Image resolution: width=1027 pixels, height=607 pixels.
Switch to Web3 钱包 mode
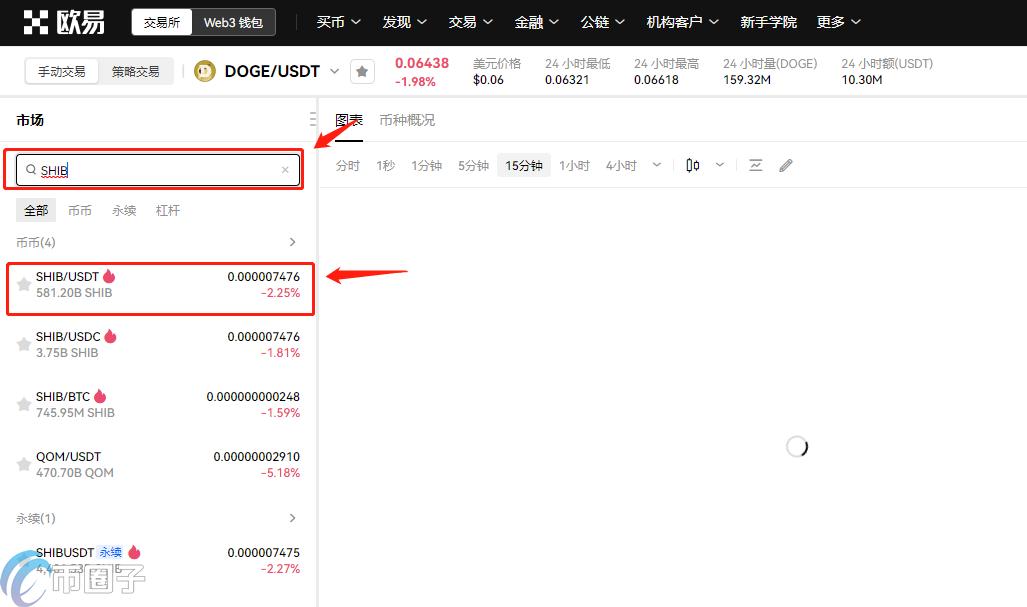tap(233, 22)
